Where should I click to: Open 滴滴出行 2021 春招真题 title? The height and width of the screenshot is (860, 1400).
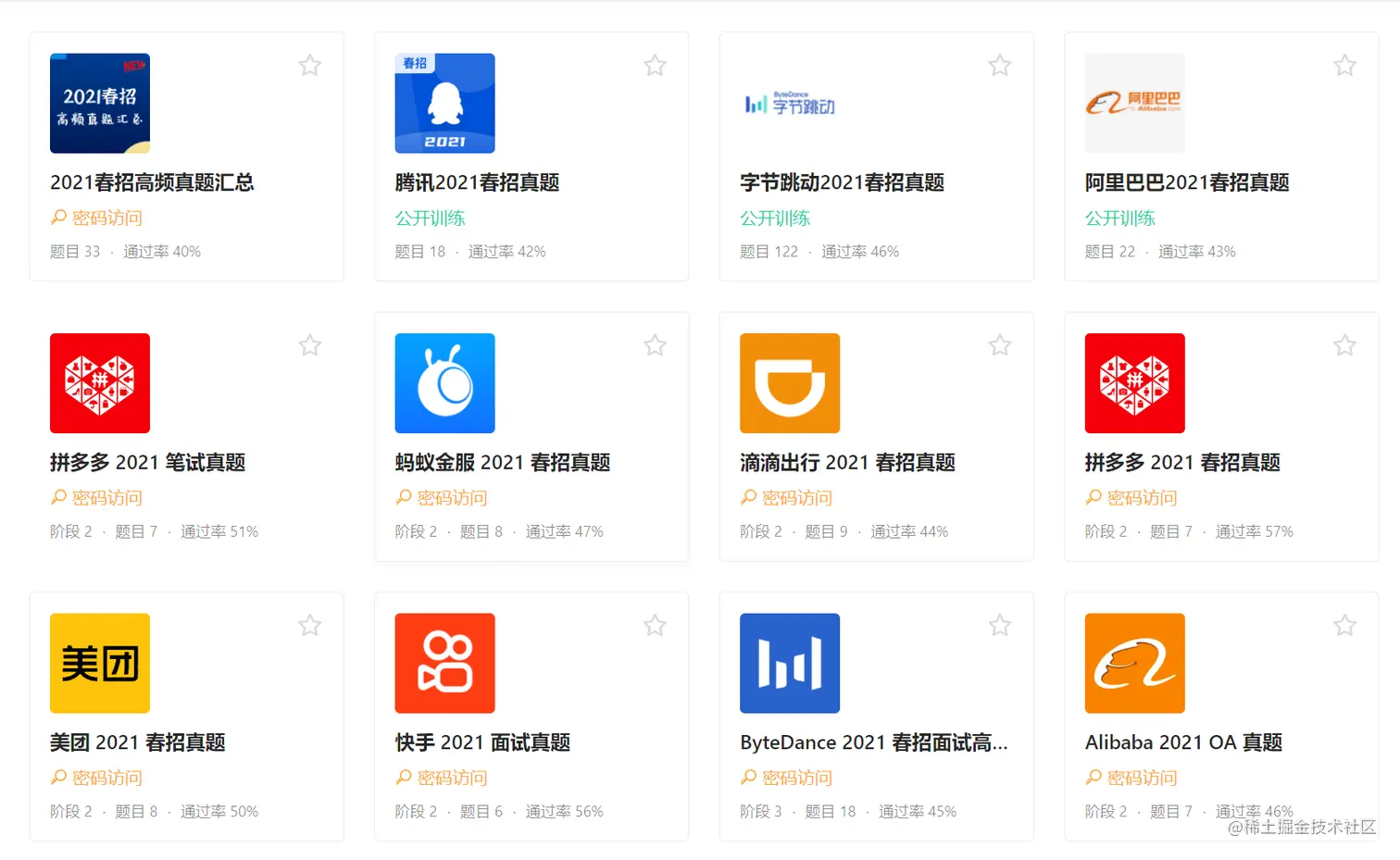click(847, 462)
